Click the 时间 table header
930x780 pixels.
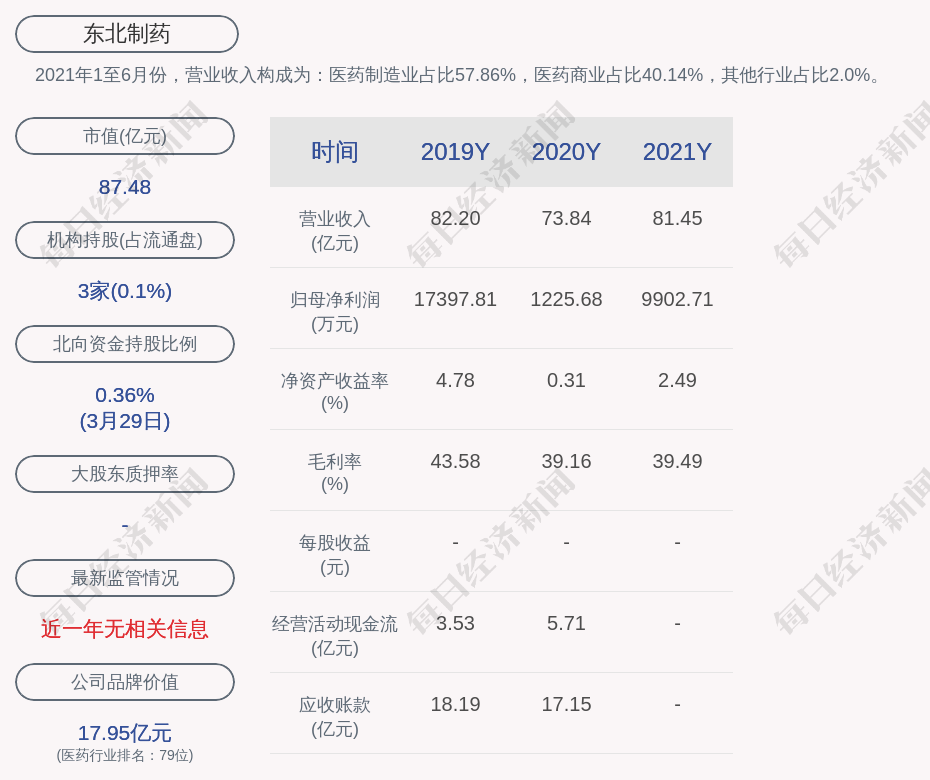pyautogui.click(x=335, y=152)
